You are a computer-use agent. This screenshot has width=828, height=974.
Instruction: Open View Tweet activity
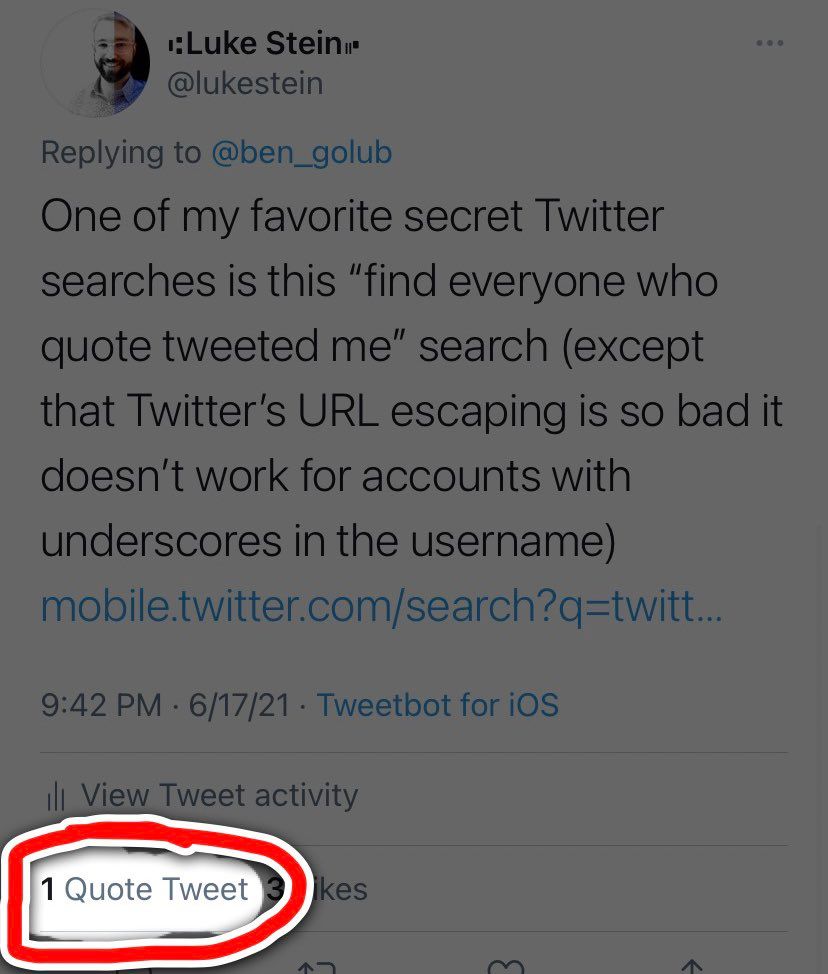click(219, 796)
